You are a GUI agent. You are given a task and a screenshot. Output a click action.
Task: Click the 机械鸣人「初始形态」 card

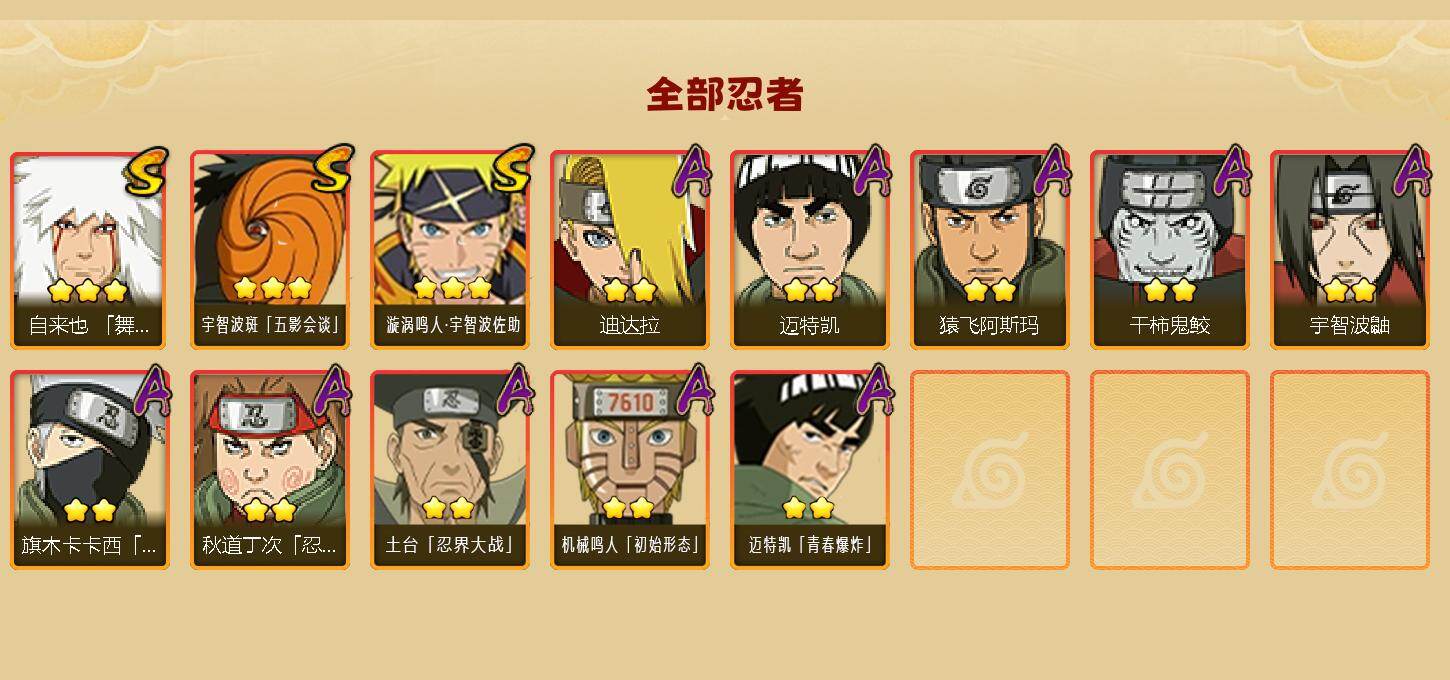630,470
